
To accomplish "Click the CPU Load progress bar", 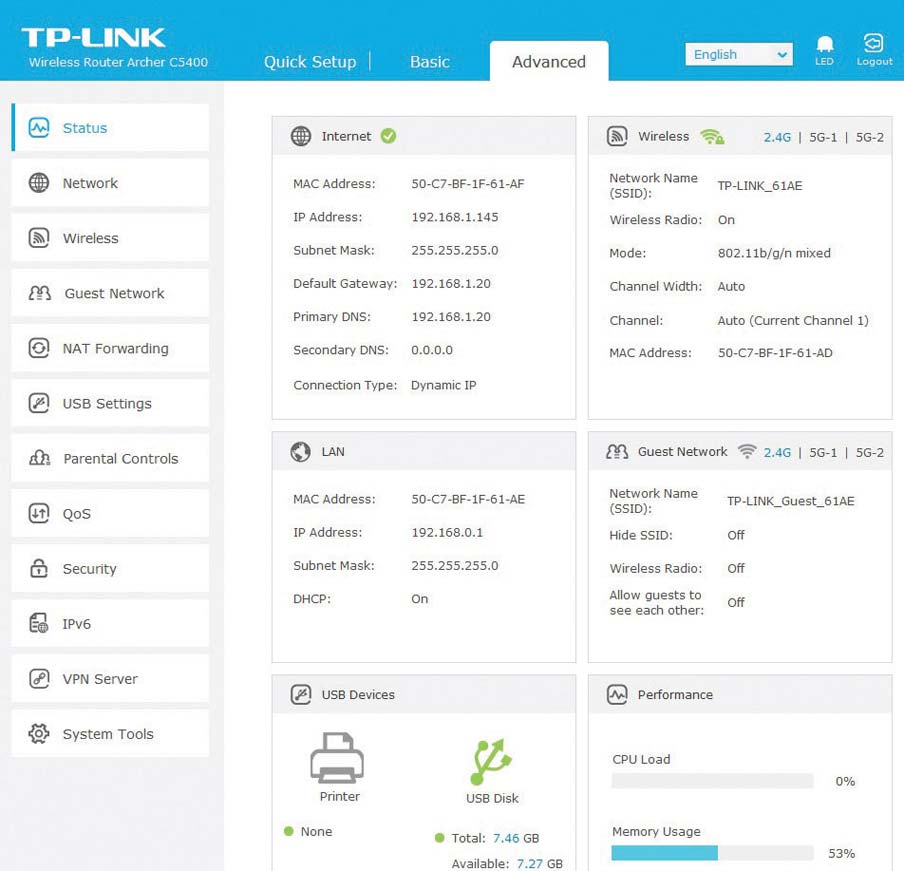I will point(712,781).
